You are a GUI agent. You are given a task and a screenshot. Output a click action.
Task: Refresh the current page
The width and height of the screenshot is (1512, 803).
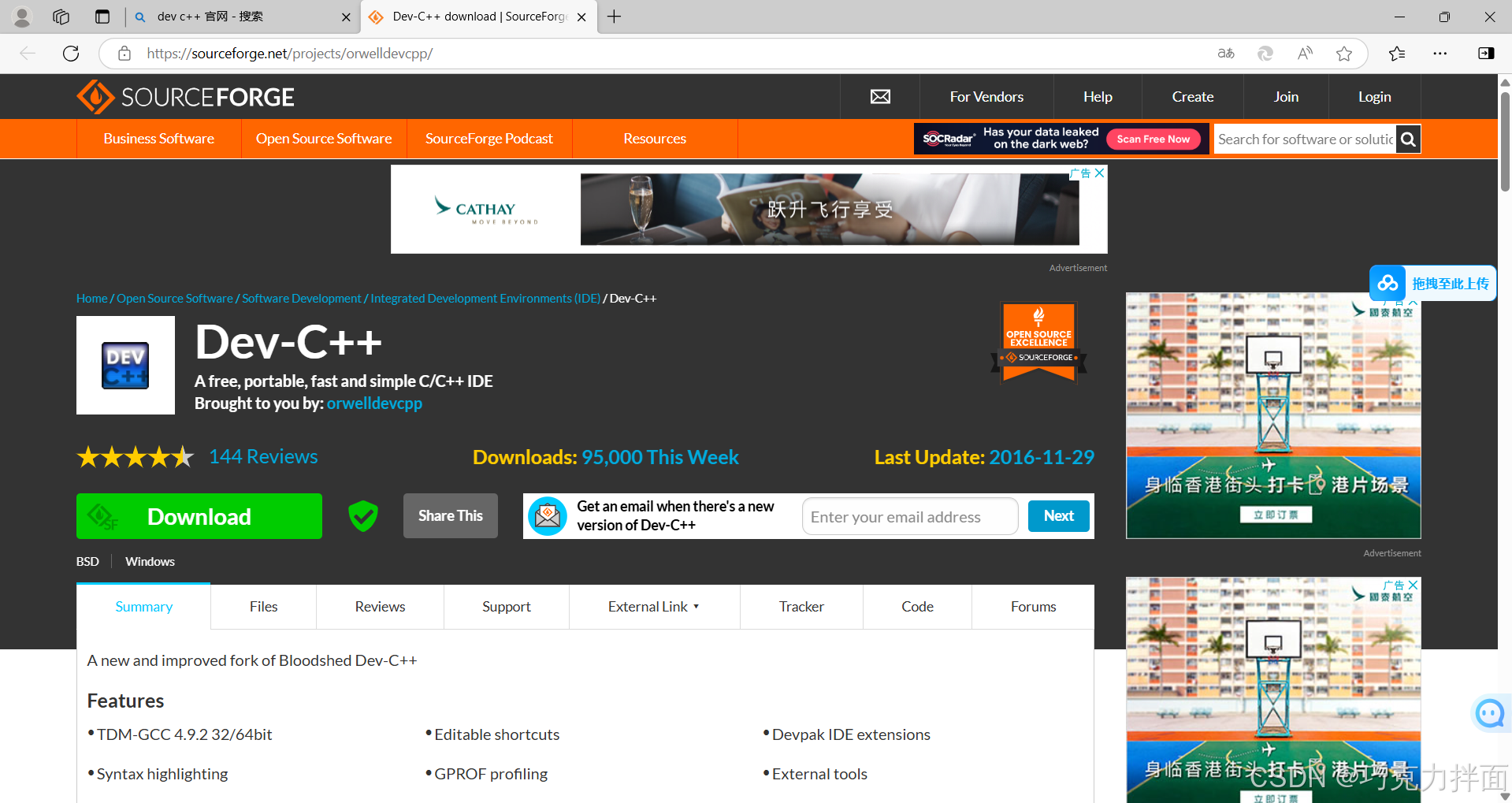(x=71, y=54)
